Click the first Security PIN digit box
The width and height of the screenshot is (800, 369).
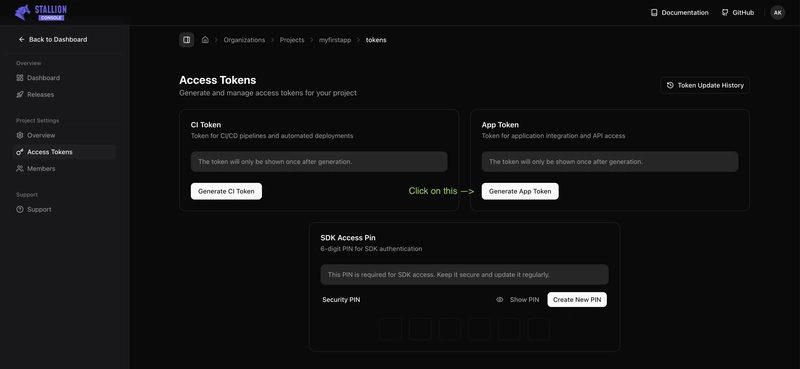[390, 329]
